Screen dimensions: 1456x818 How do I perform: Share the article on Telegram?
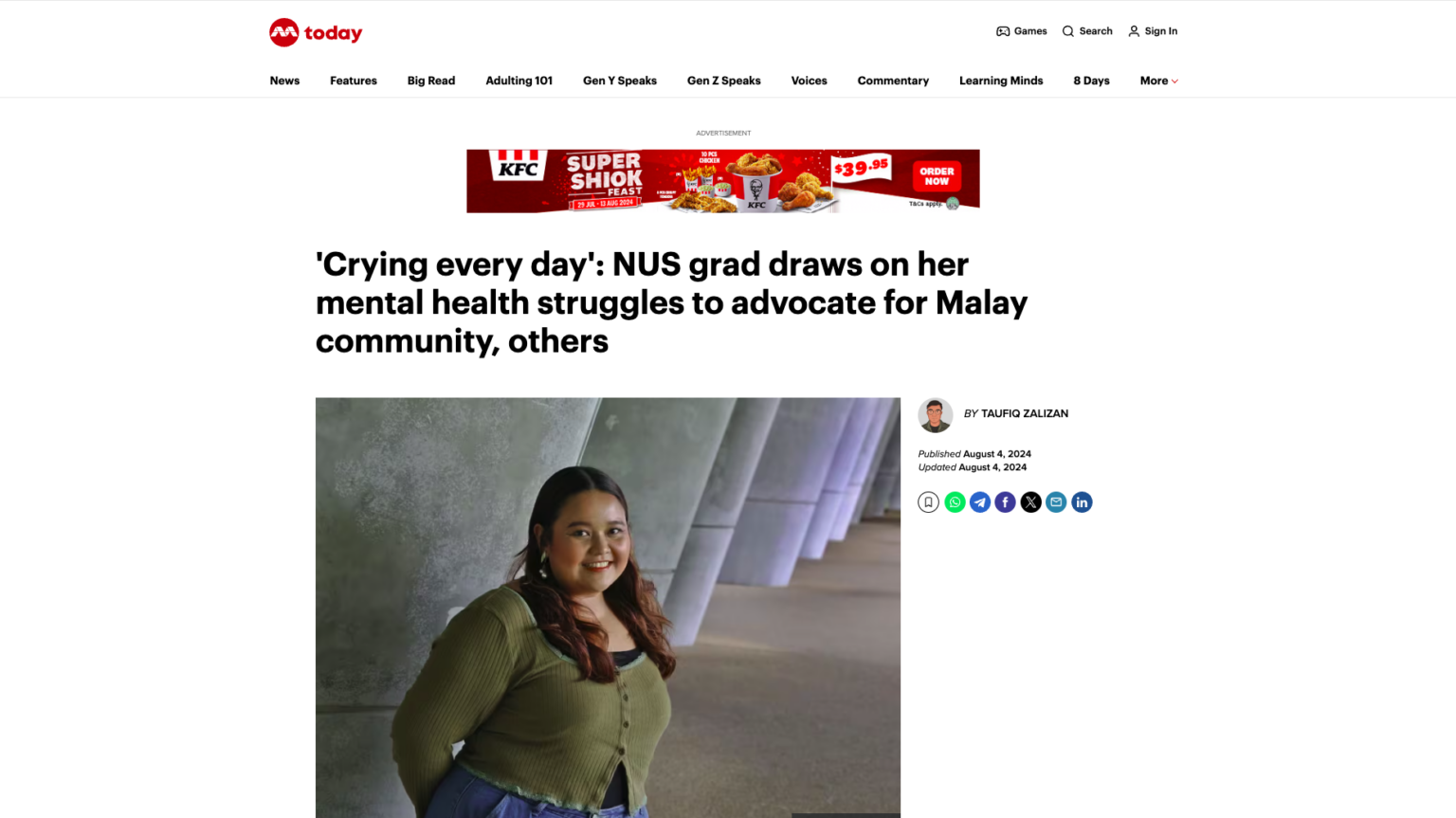click(x=980, y=501)
